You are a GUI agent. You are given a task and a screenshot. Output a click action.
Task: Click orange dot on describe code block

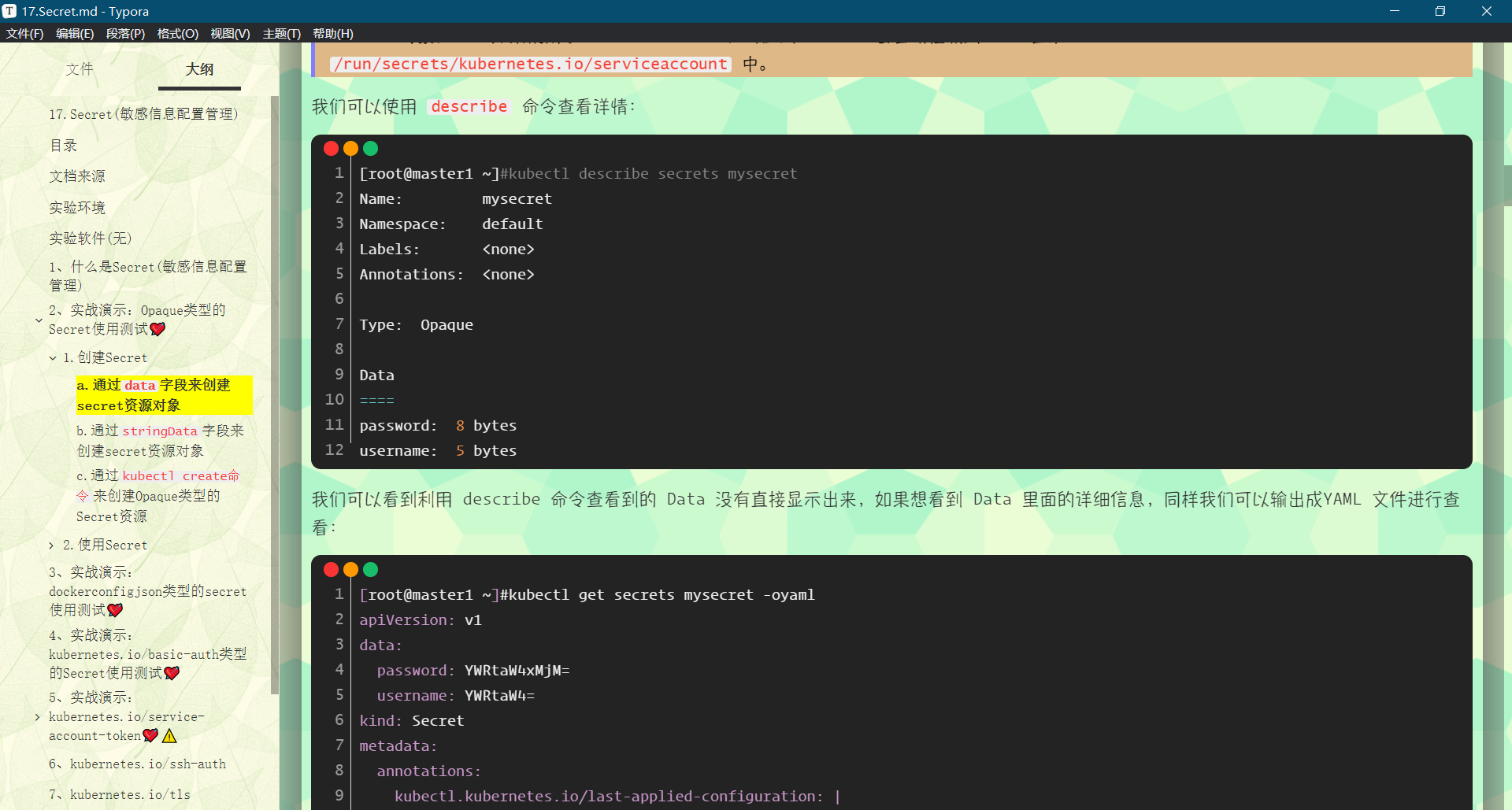click(350, 148)
